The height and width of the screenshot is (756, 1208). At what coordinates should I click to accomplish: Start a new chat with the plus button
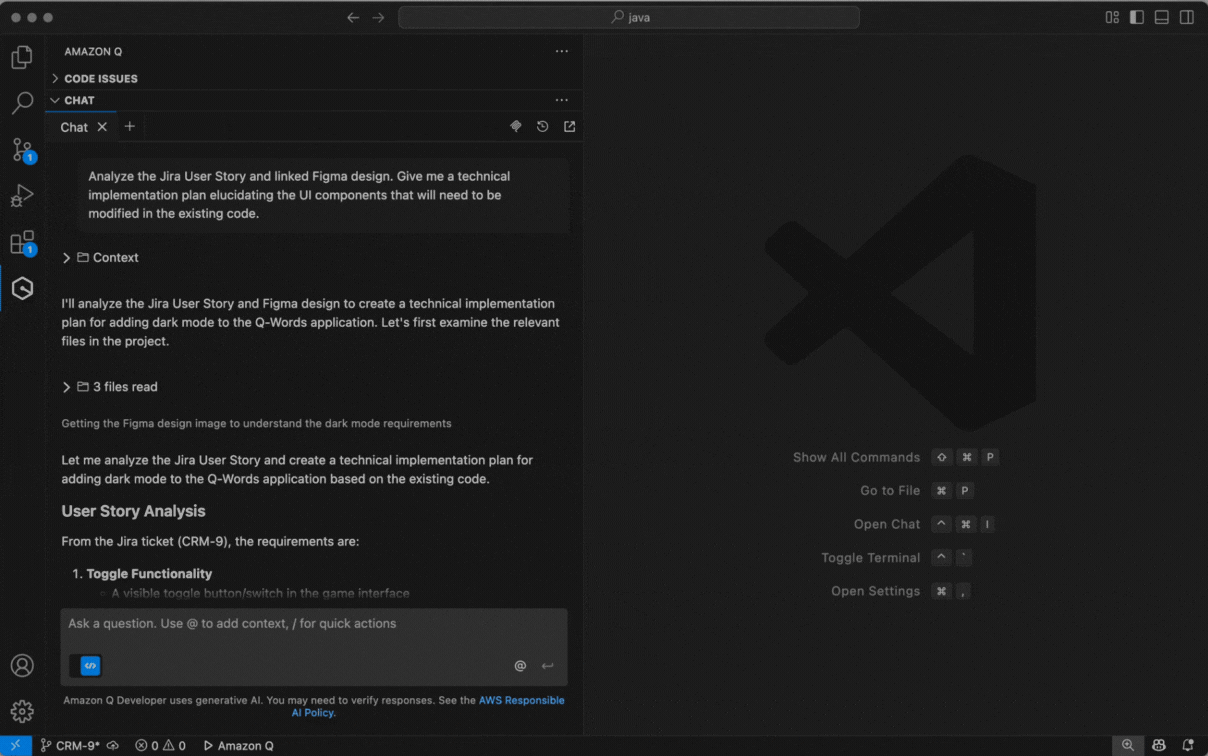click(x=129, y=126)
